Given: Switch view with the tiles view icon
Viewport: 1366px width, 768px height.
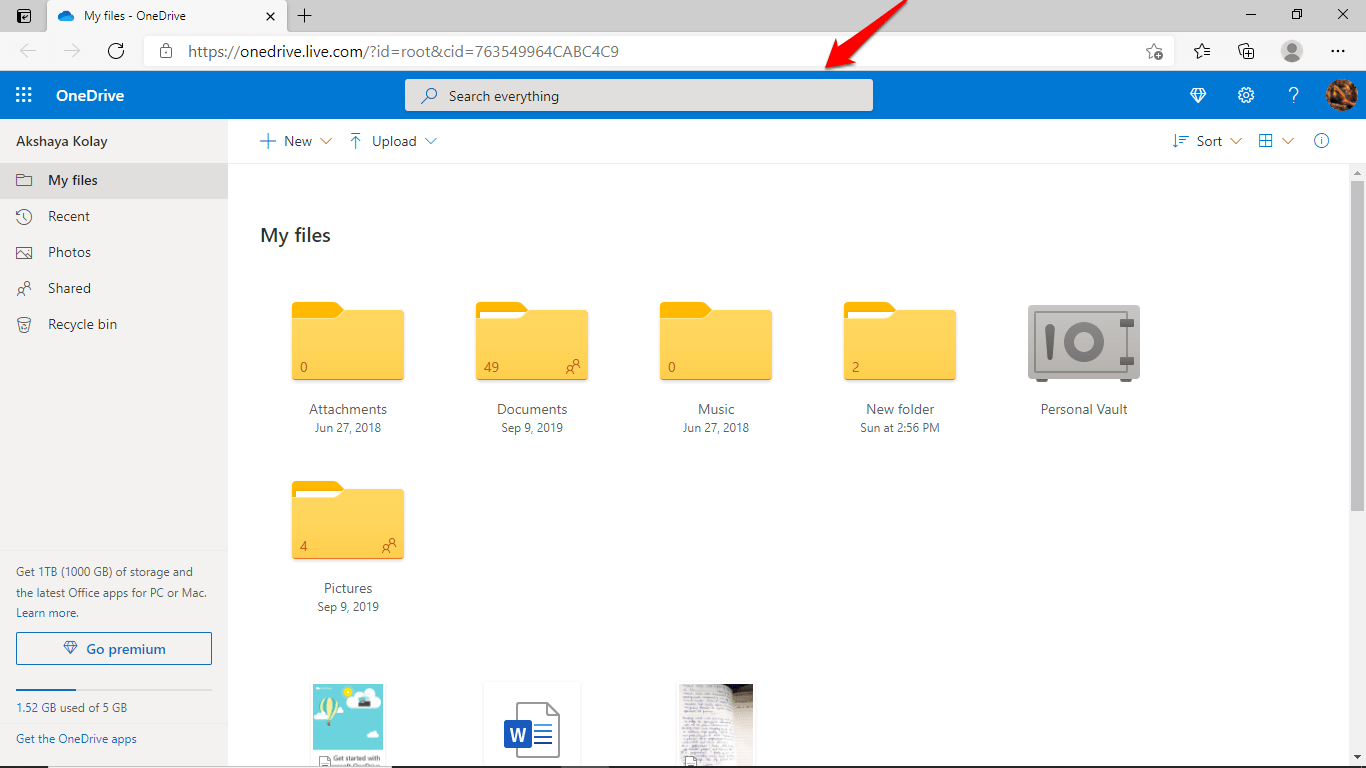Looking at the screenshot, I should [x=1265, y=141].
